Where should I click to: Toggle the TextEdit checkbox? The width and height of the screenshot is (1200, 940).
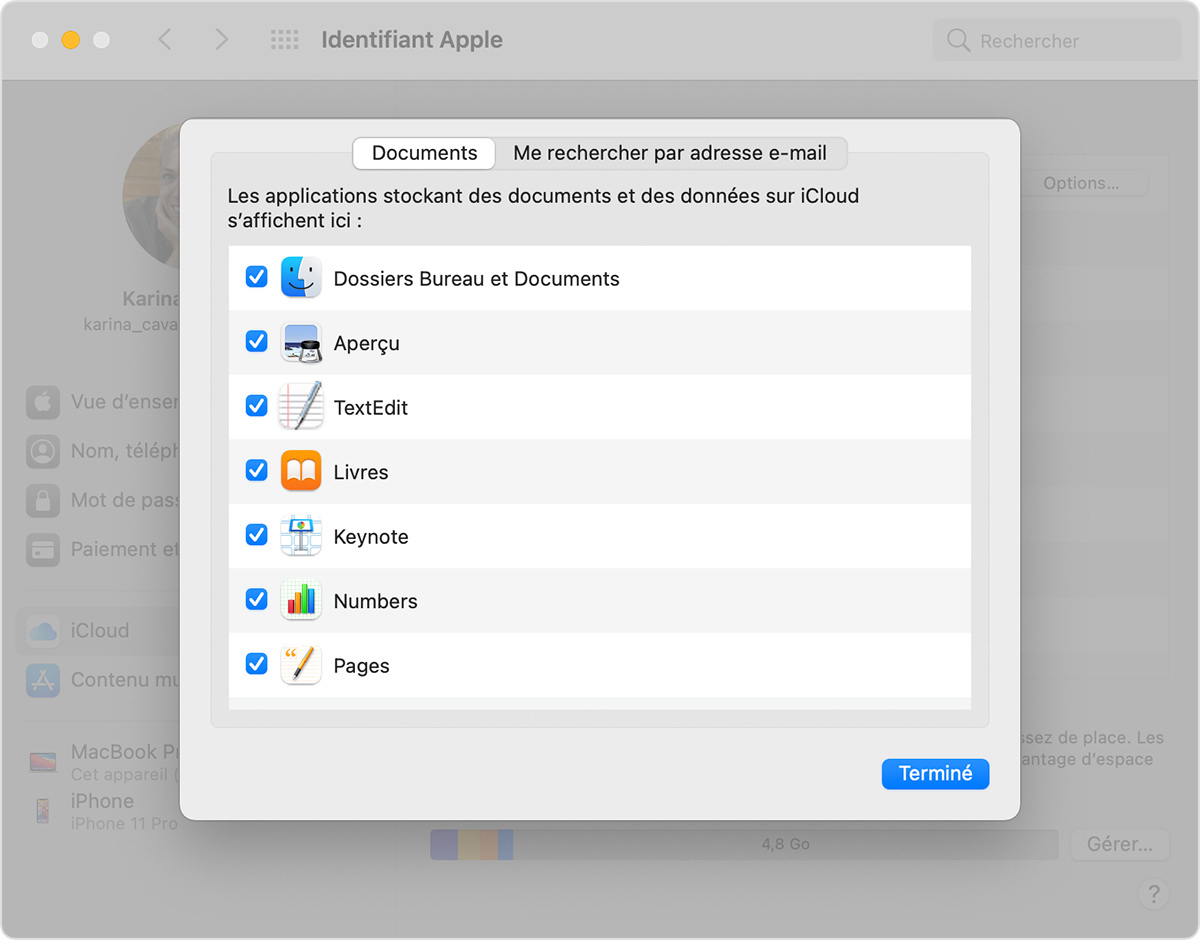[x=257, y=406]
